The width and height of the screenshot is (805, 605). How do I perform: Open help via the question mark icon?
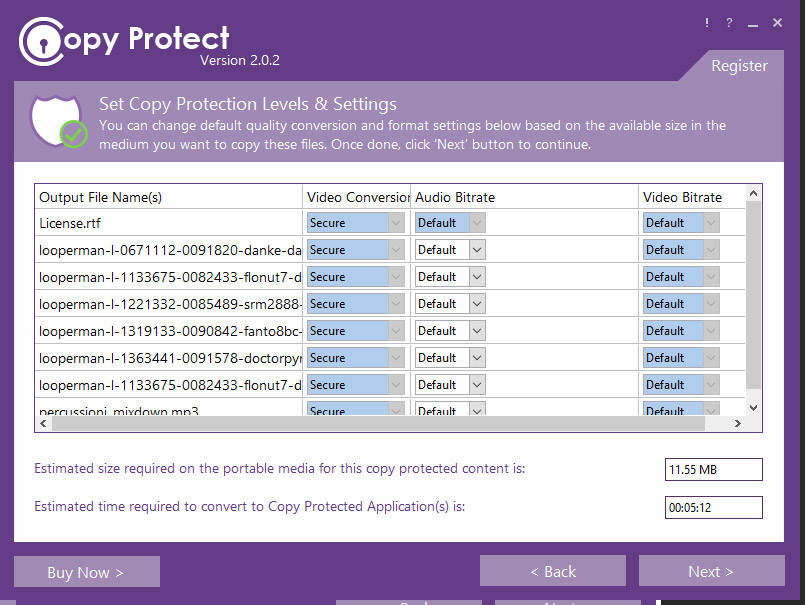pos(730,23)
